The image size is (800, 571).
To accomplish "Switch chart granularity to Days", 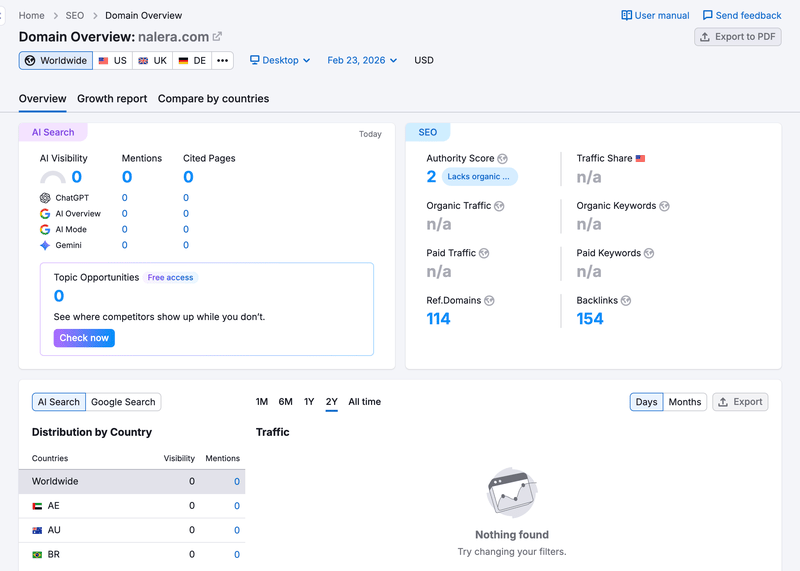I will 646,402.
